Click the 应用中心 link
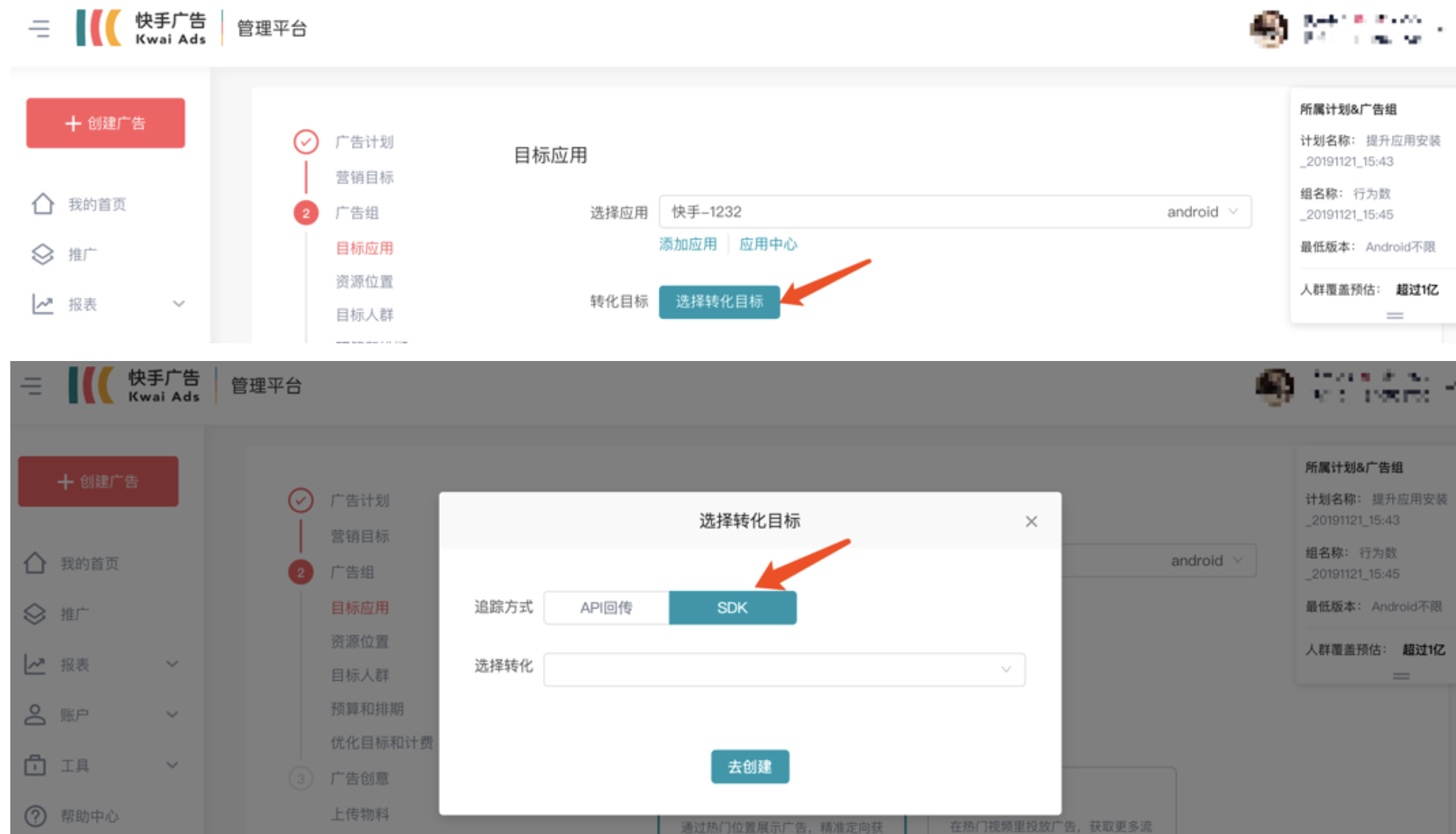Viewport: 1456px width, 834px height. click(x=768, y=245)
